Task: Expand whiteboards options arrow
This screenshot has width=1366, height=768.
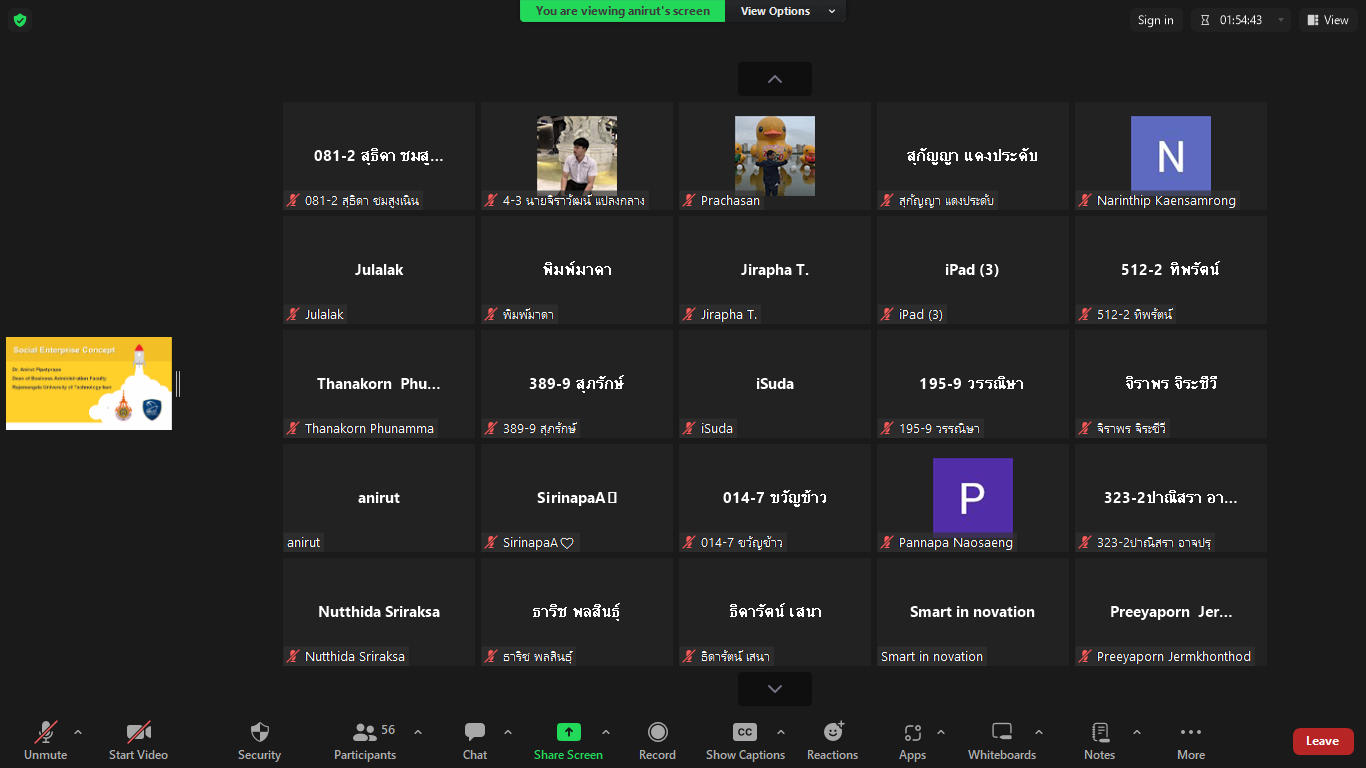Action: pos(1039,732)
